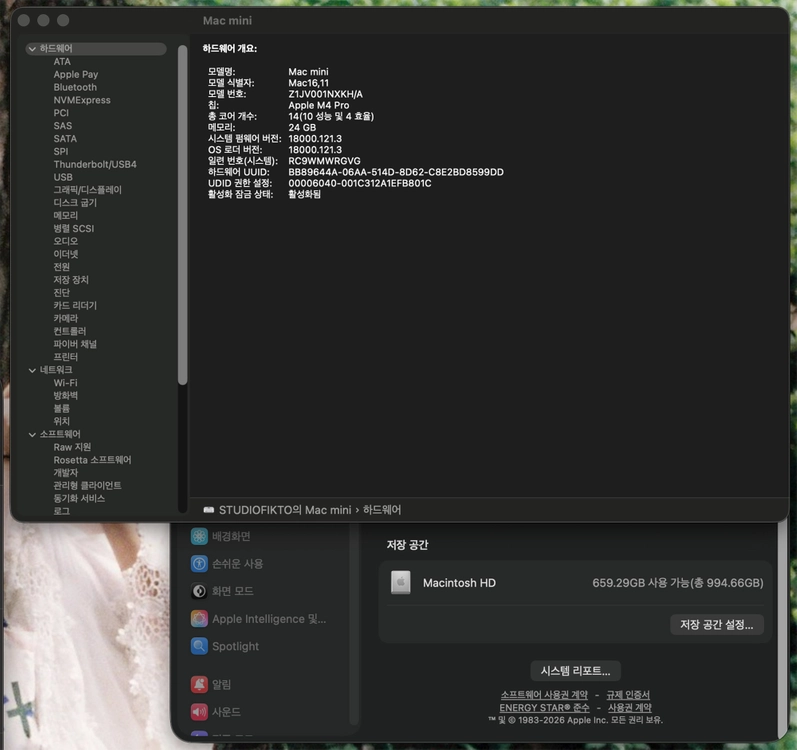Click chip value Apple M4 Pro

click(x=319, y=105)
